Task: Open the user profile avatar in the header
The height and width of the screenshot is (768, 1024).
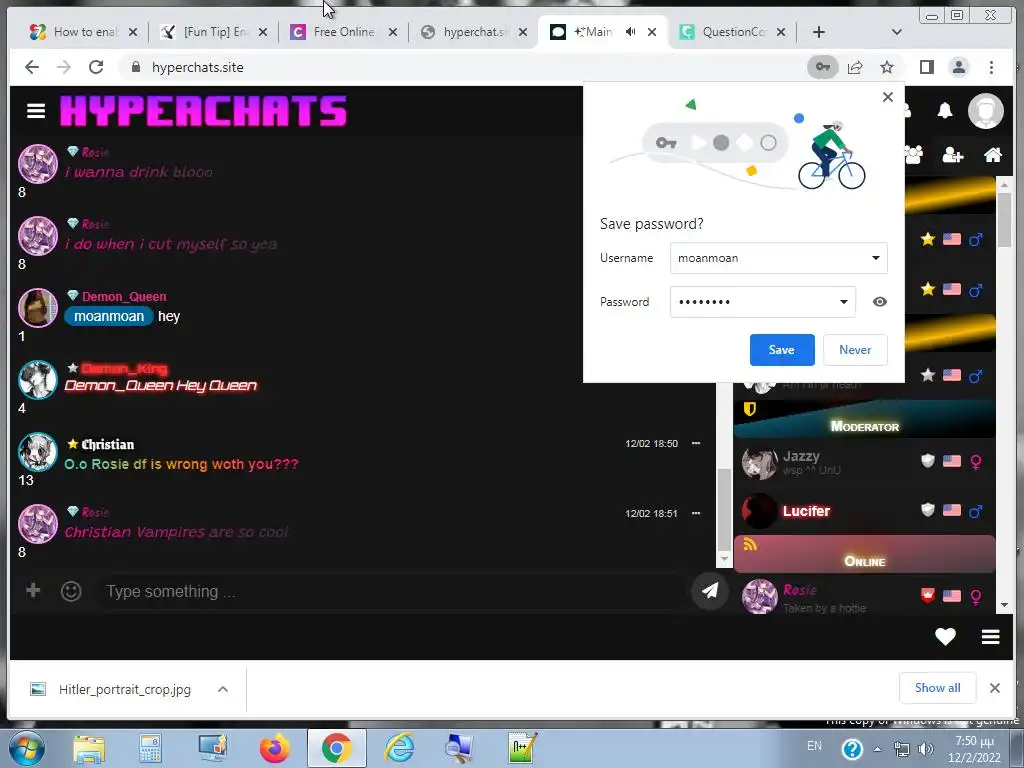Action: pyautogui.click(x=985, y=110)
